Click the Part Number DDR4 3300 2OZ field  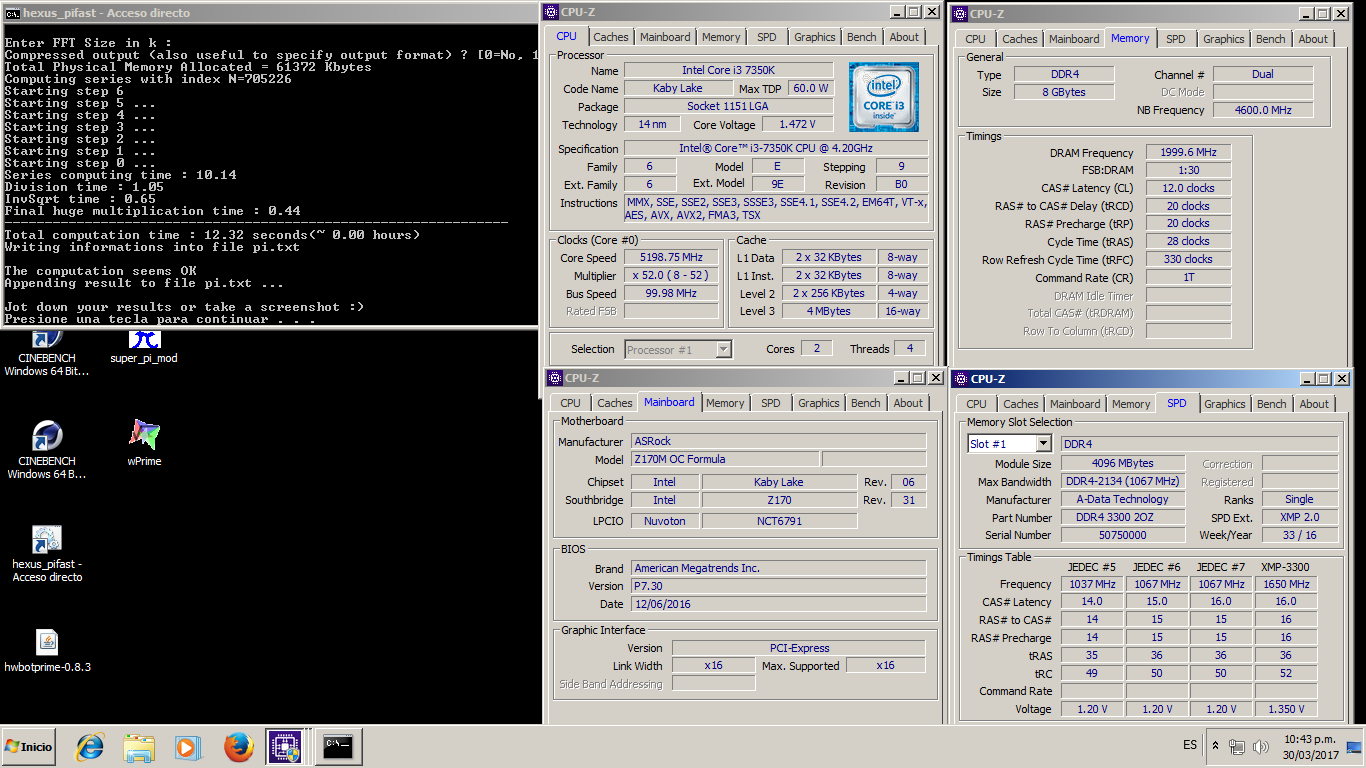pos(1122,517)
